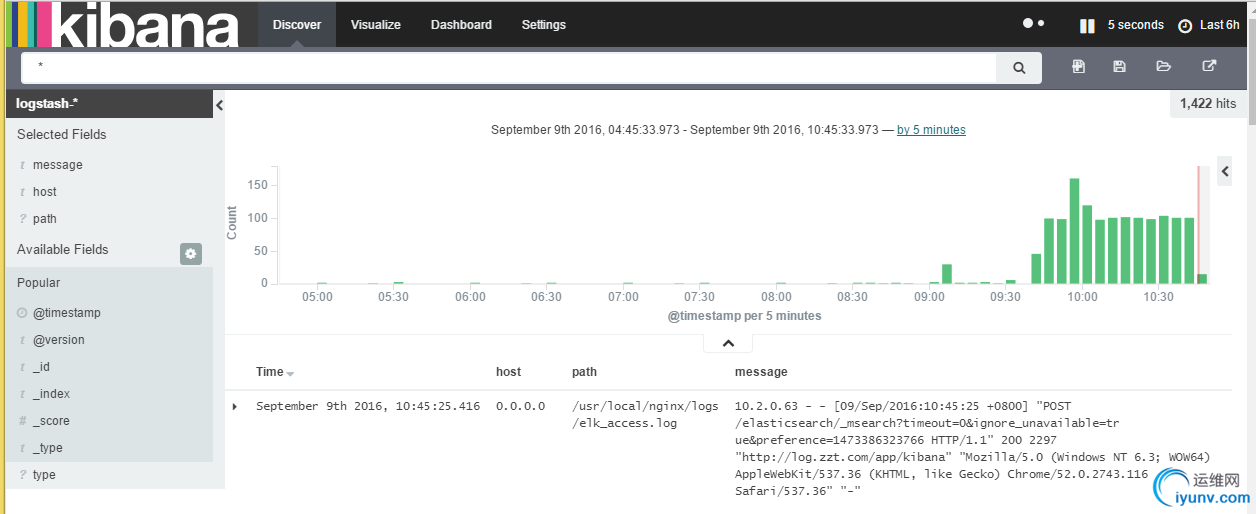Click the Load Saved Search folder icon
The width and height of the screenshot is (1256, 514).
click(1163, 67)
